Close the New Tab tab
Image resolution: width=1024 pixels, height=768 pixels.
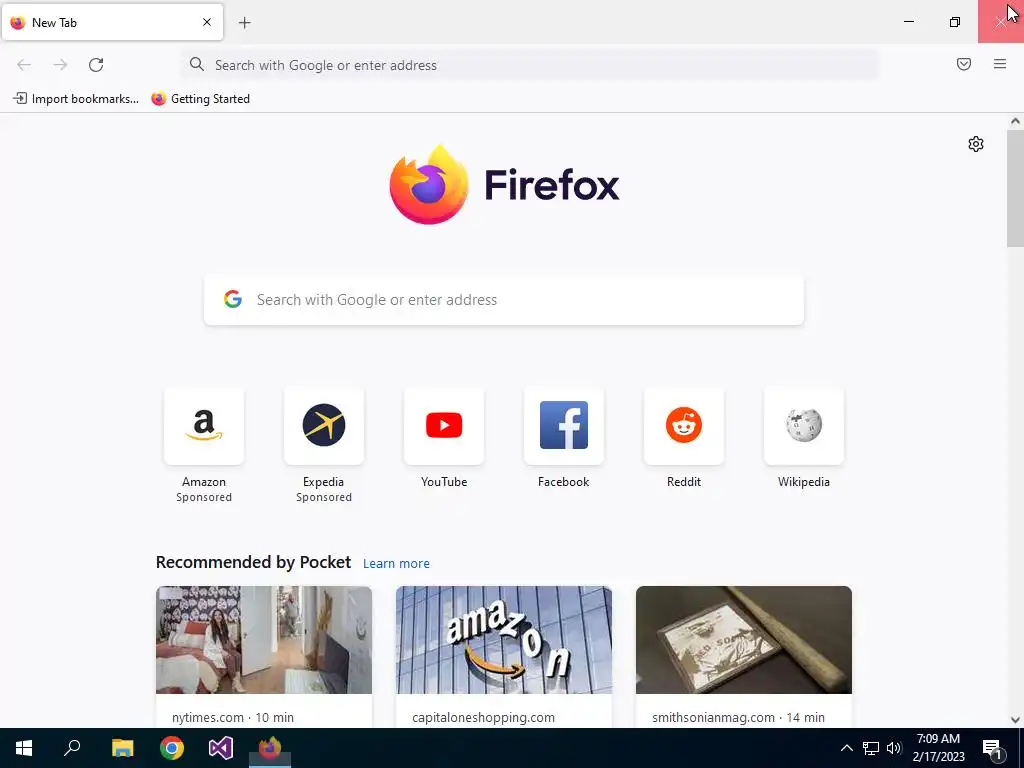(x=207, y=22)
